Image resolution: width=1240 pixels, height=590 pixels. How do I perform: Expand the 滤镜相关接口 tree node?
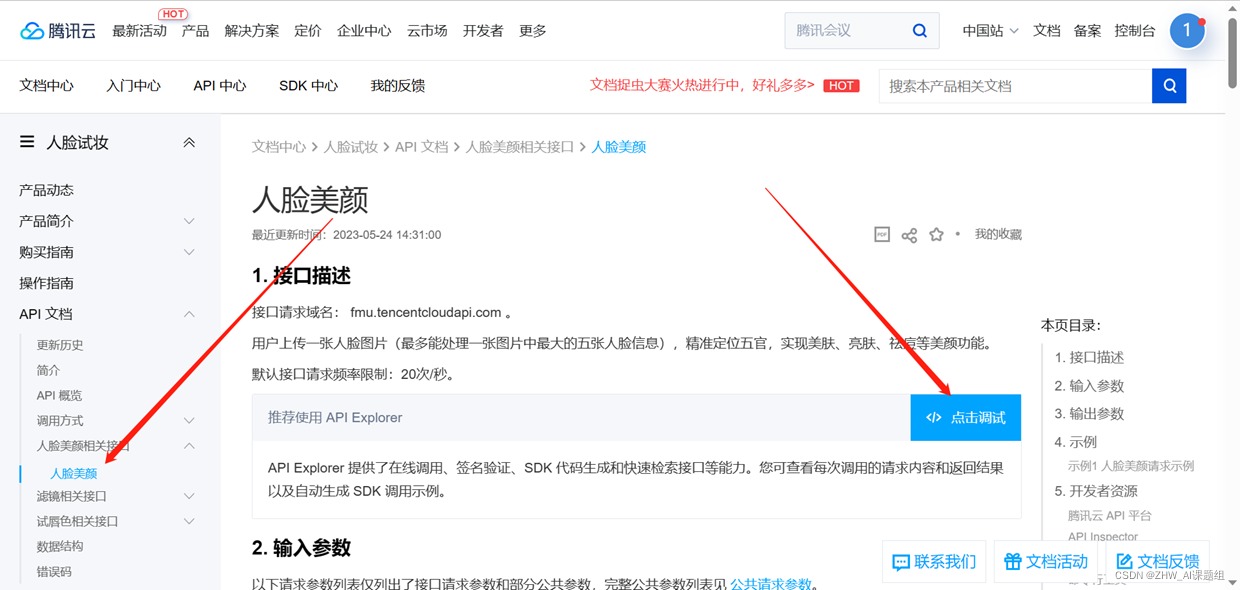point(189,496)
